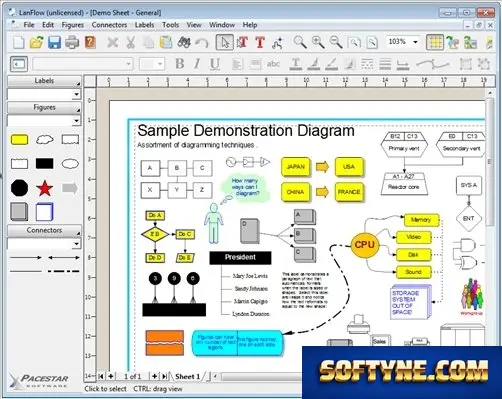This screenshot has height=399, width=502.
Task: Toggle the grid display button
Action: tap(435, 42)
